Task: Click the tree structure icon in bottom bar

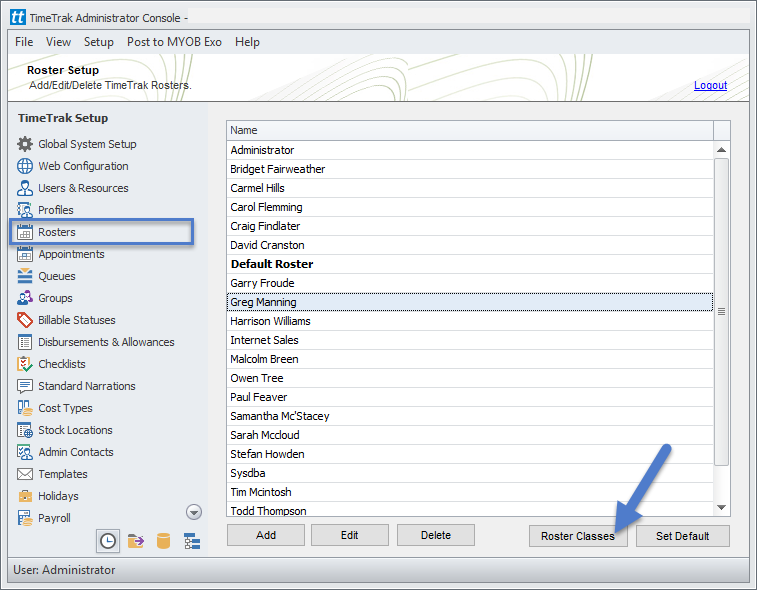Action: click(192, 541)
